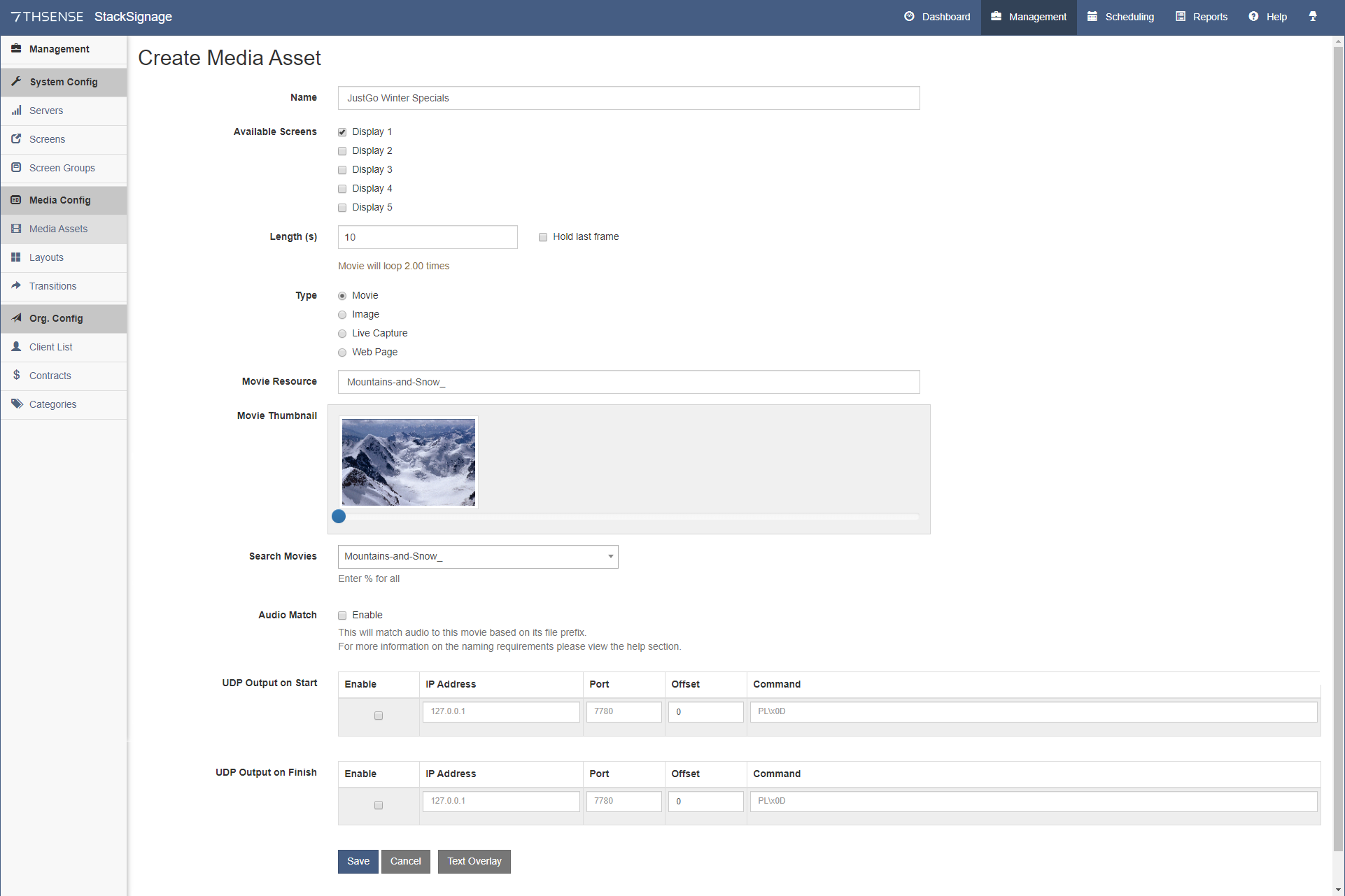This screenshot has width=1345, height=896.
Task: Click the UDP Finish Command field
Action: pos(1034,802)
